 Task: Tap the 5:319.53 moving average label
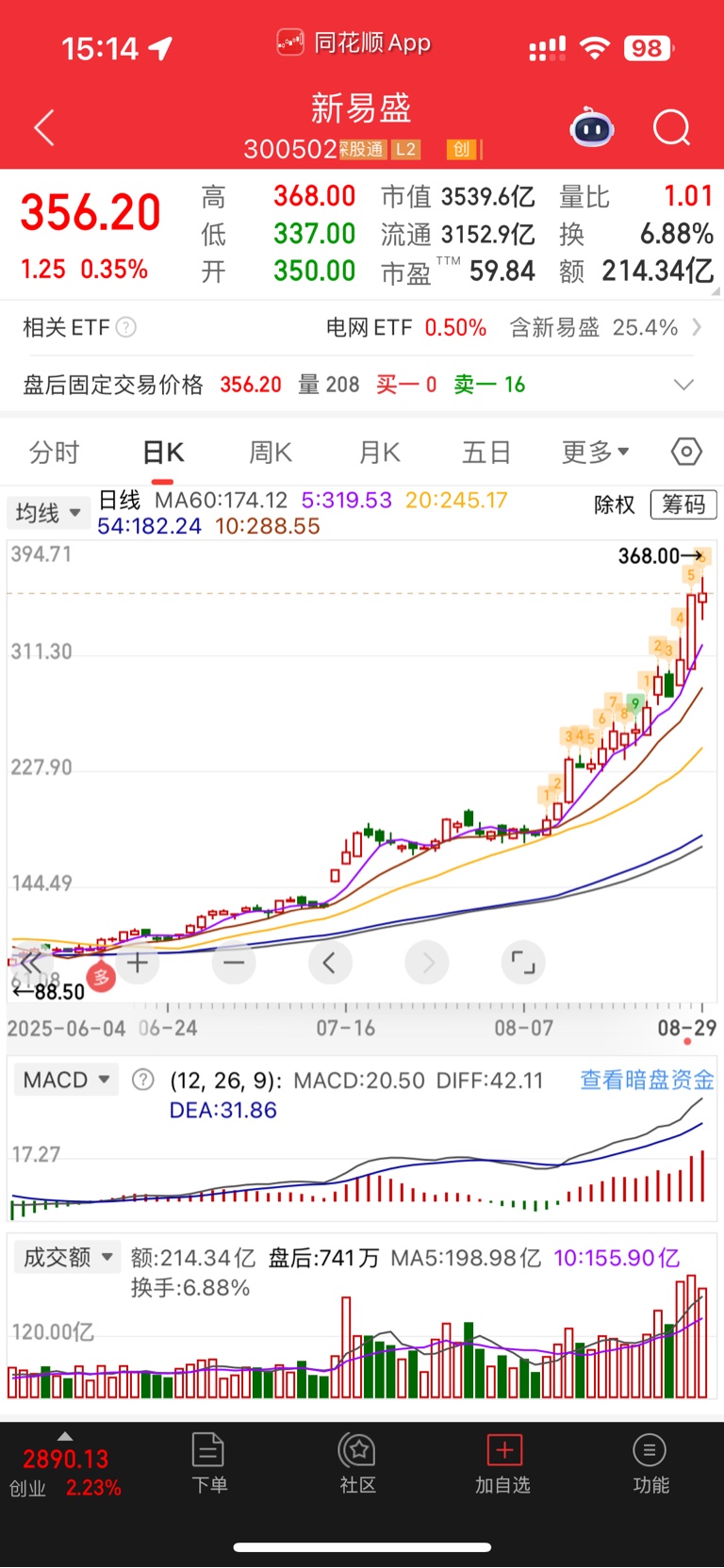pos(346,501)
